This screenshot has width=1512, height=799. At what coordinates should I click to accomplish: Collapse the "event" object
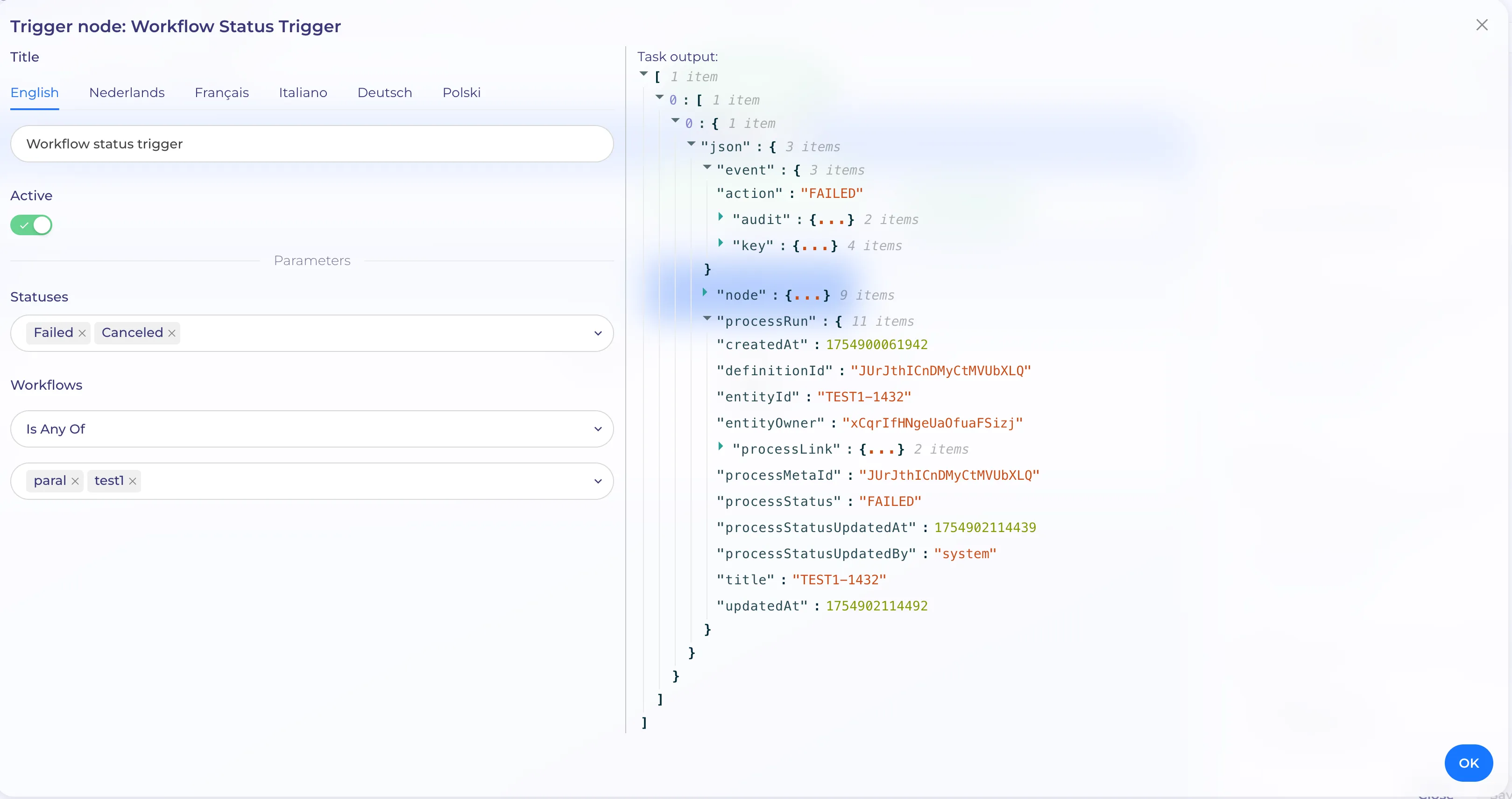click(x=707, y=168)
